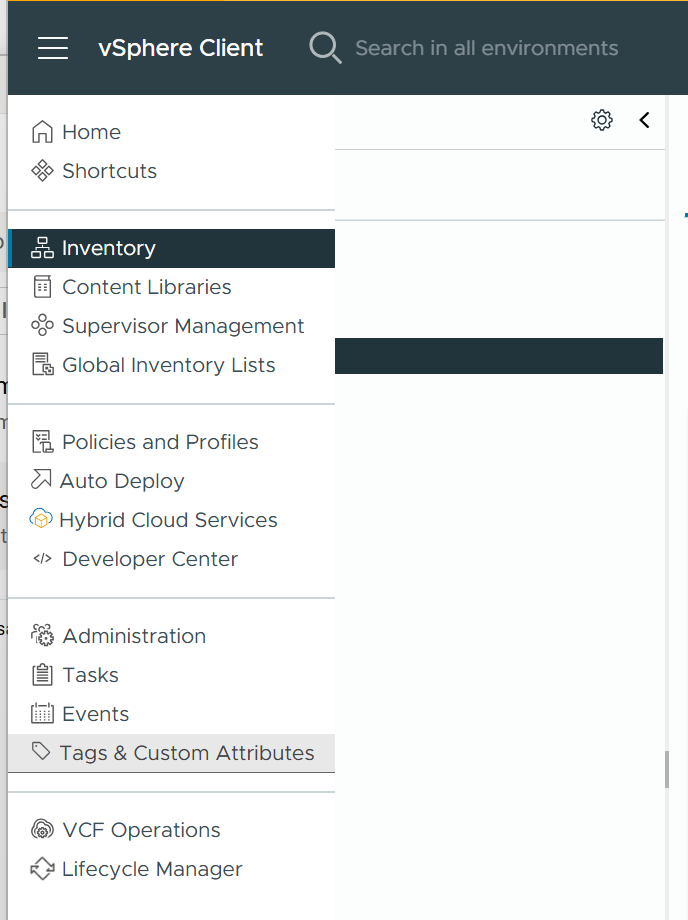Open Tags & Custom Attributes
688x920 pixels.
(x=171, y=753)
